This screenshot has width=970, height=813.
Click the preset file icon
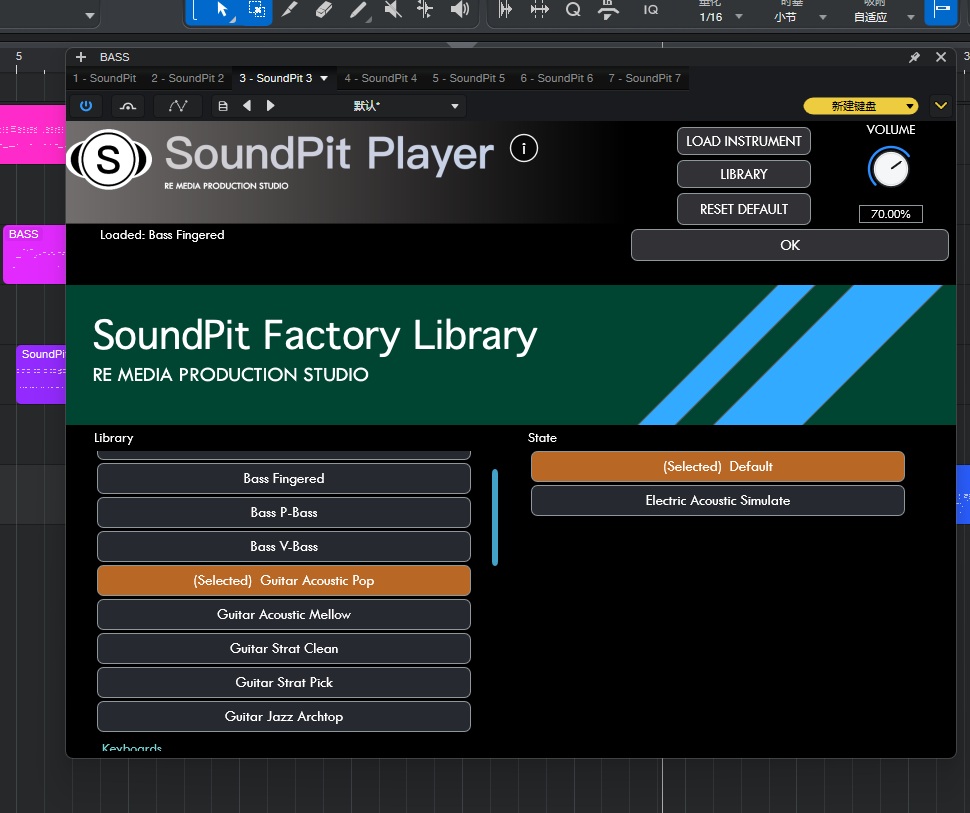[x=223, y=106]
